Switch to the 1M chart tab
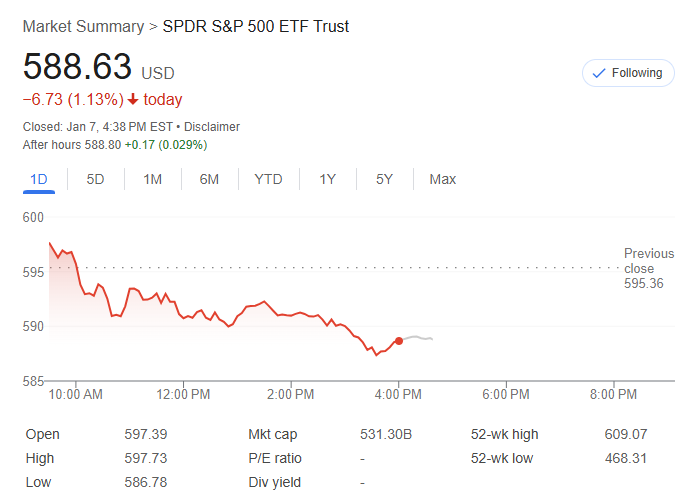The image size is (700, 503). (152, 179)
